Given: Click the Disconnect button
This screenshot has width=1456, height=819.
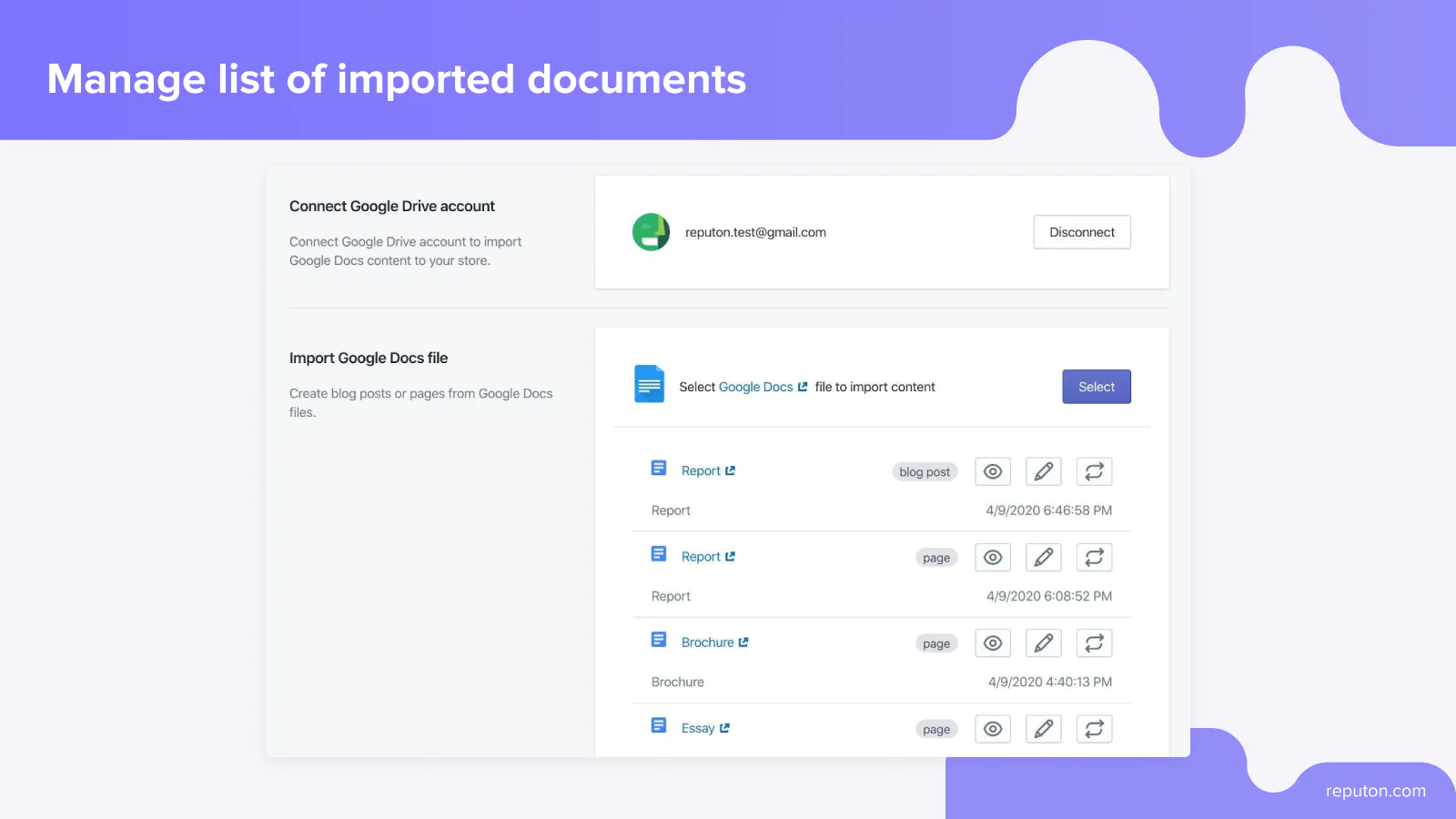Looking at the screenshot, I should tap(1082, 232).
